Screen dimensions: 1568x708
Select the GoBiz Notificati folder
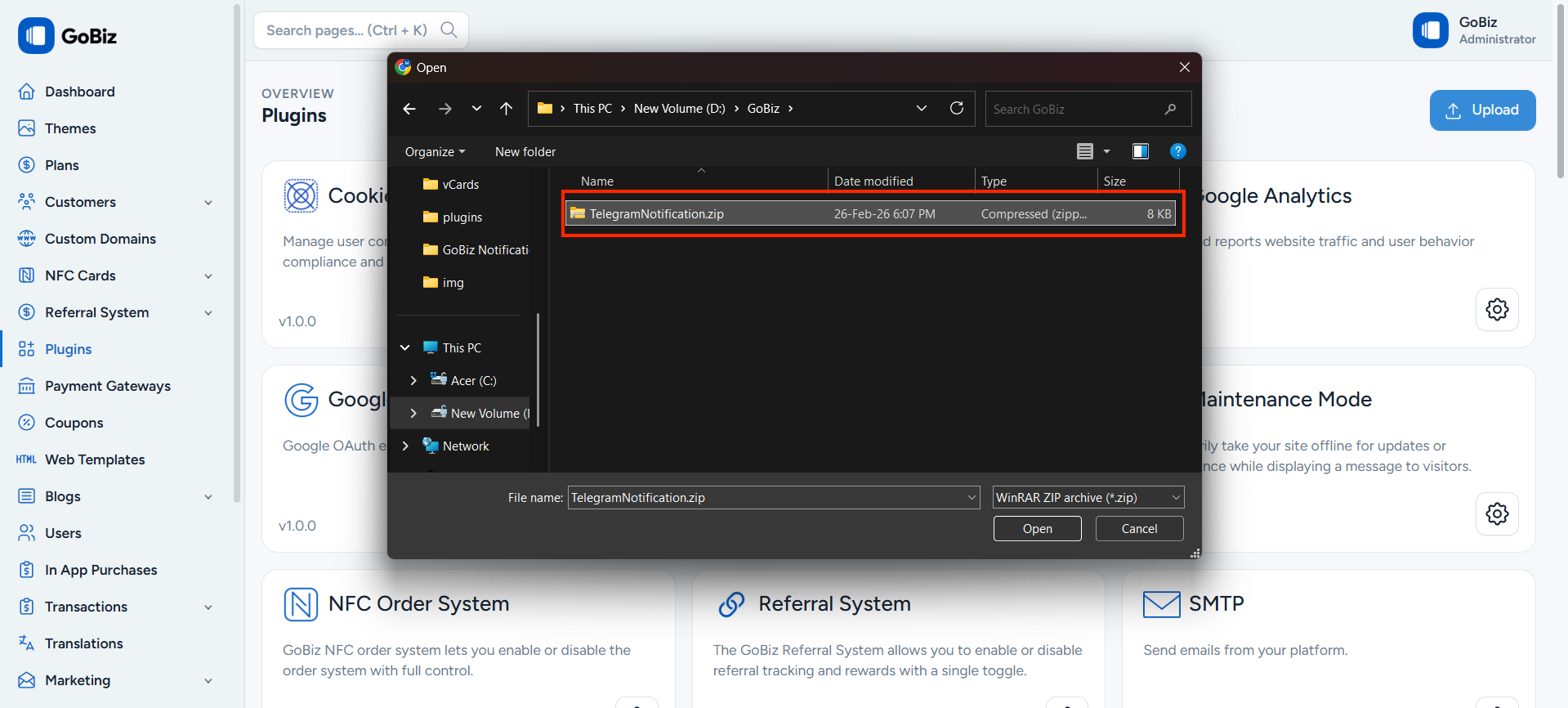[x=475, y=250]
